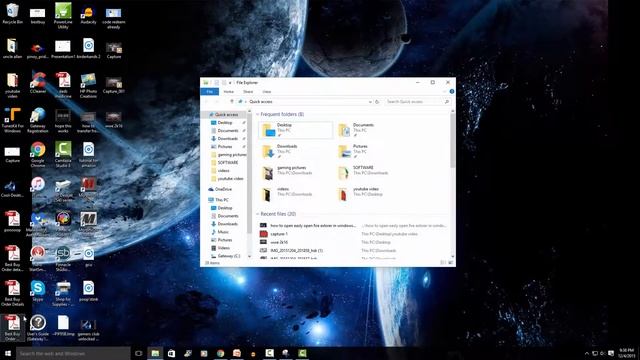Screen dimensions: 640x360
Task: Collapse the Frequent folders section
Action: click(x=258, y=114)
